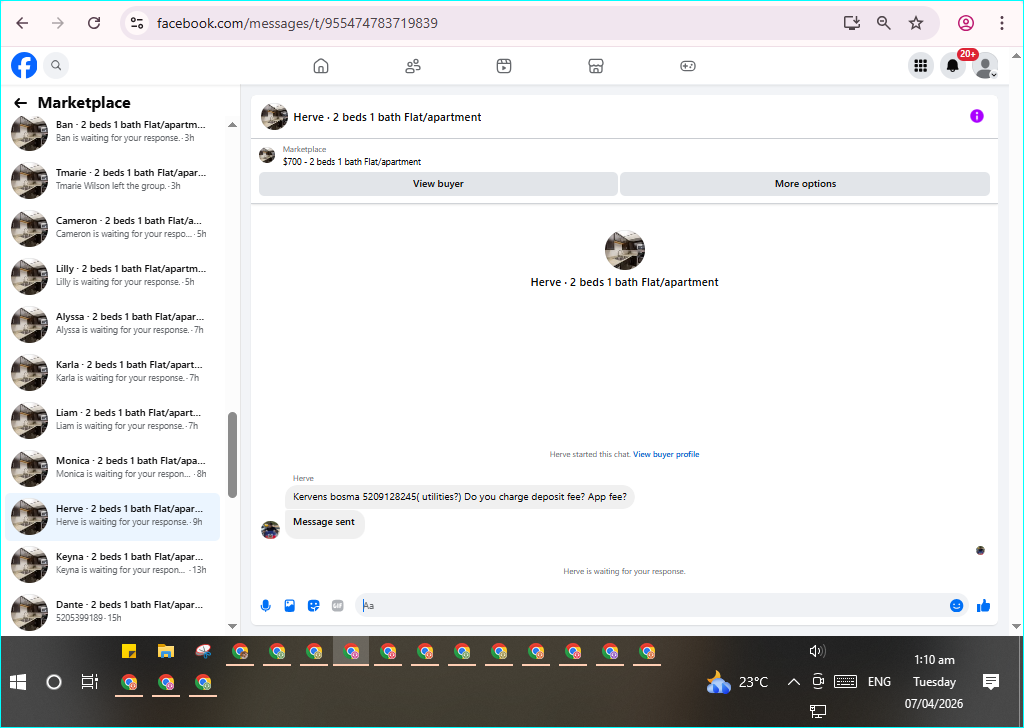Open site information icon in address bar
Screen dimensions: 1024x728
(136, 23)
